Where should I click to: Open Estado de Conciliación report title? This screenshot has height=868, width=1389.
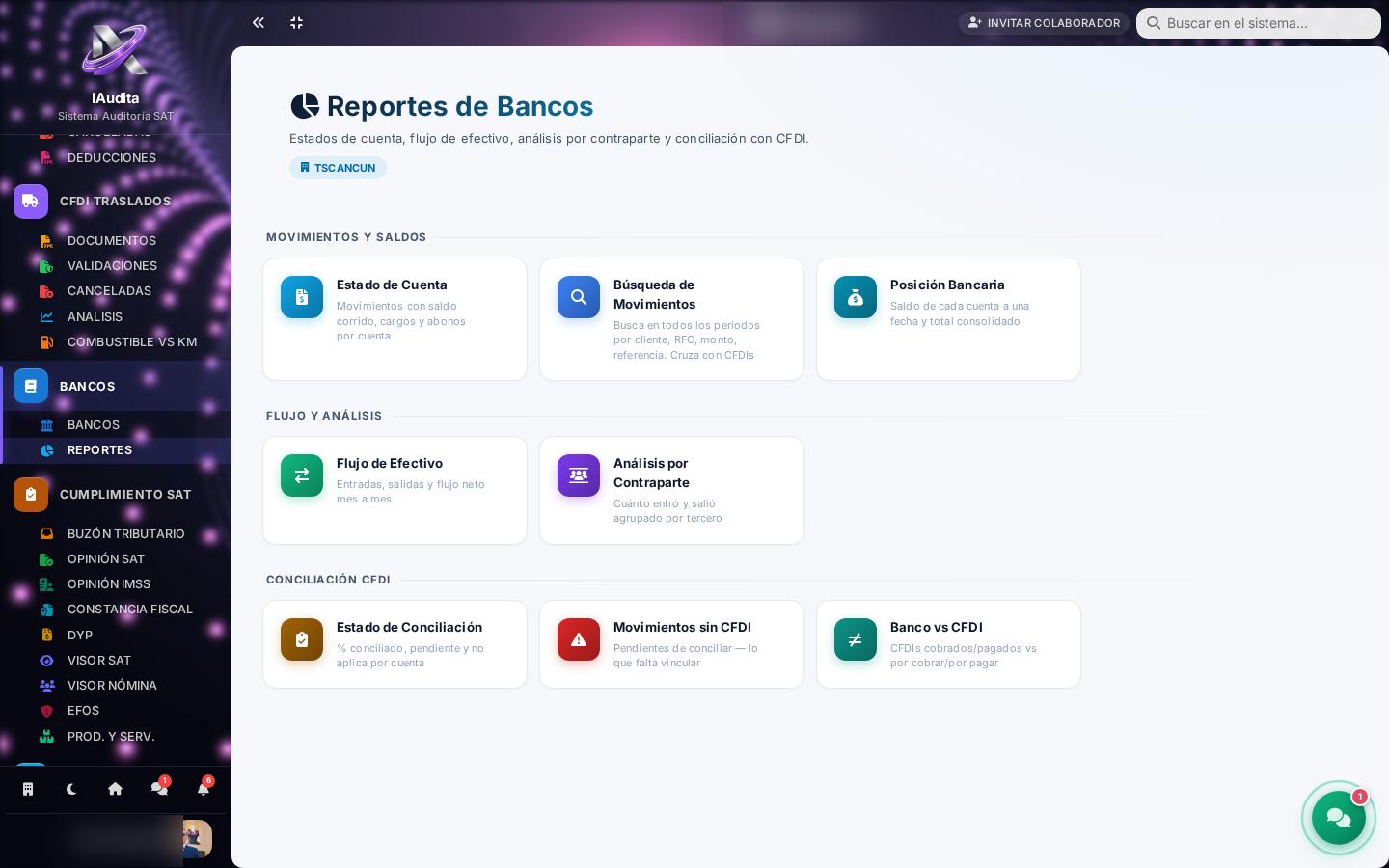tap(409, 627)
